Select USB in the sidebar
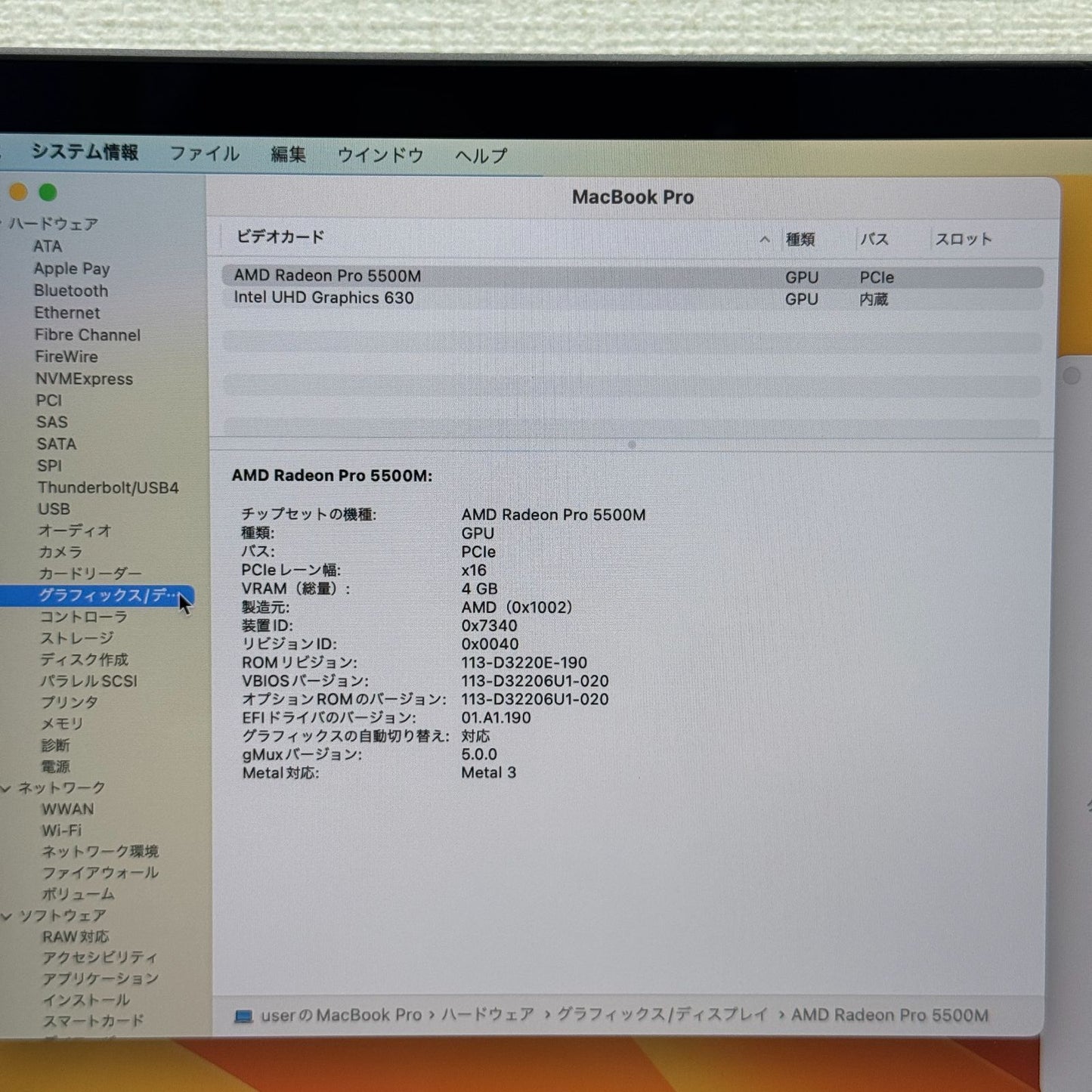Screen dimensions: 1092x1092 coord(54,509)
